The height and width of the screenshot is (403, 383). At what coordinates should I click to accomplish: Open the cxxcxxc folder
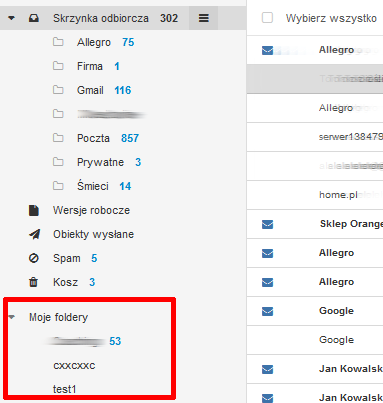click(x=74, y=366)
